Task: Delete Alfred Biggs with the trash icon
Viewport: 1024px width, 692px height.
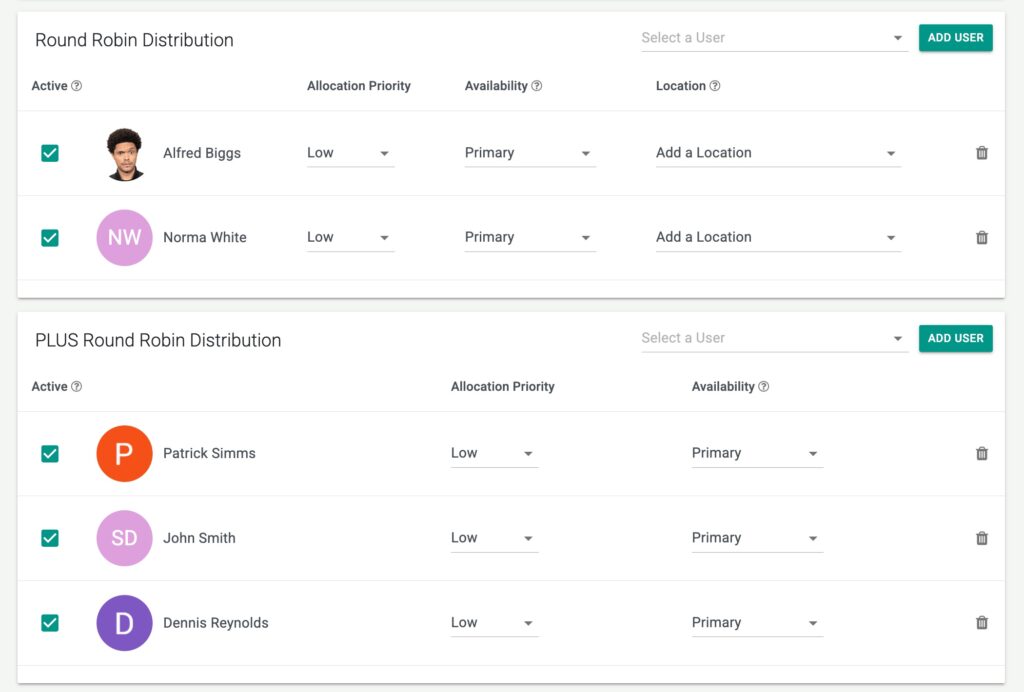Action: [x=981, y=153]
